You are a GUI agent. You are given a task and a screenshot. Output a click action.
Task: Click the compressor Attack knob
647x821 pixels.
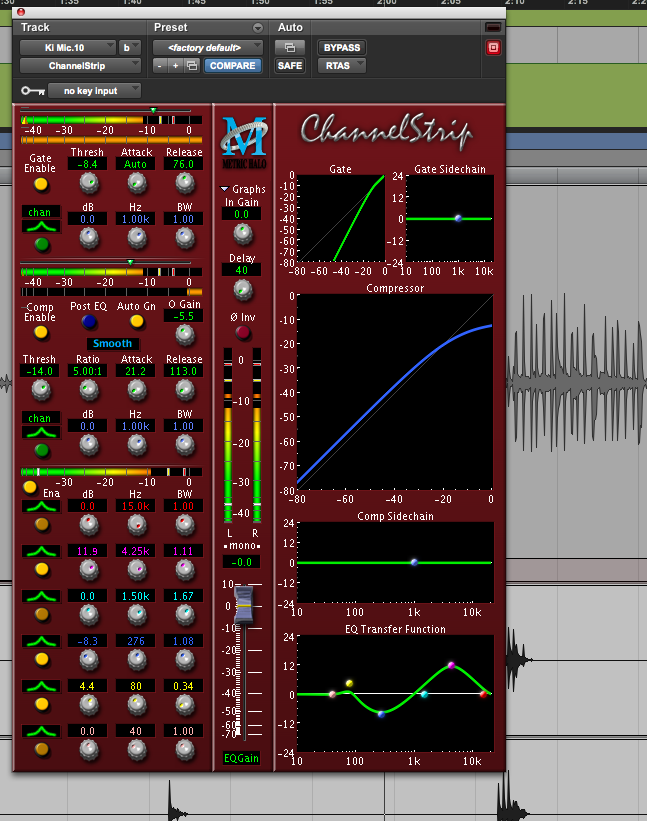click(137, 390)
